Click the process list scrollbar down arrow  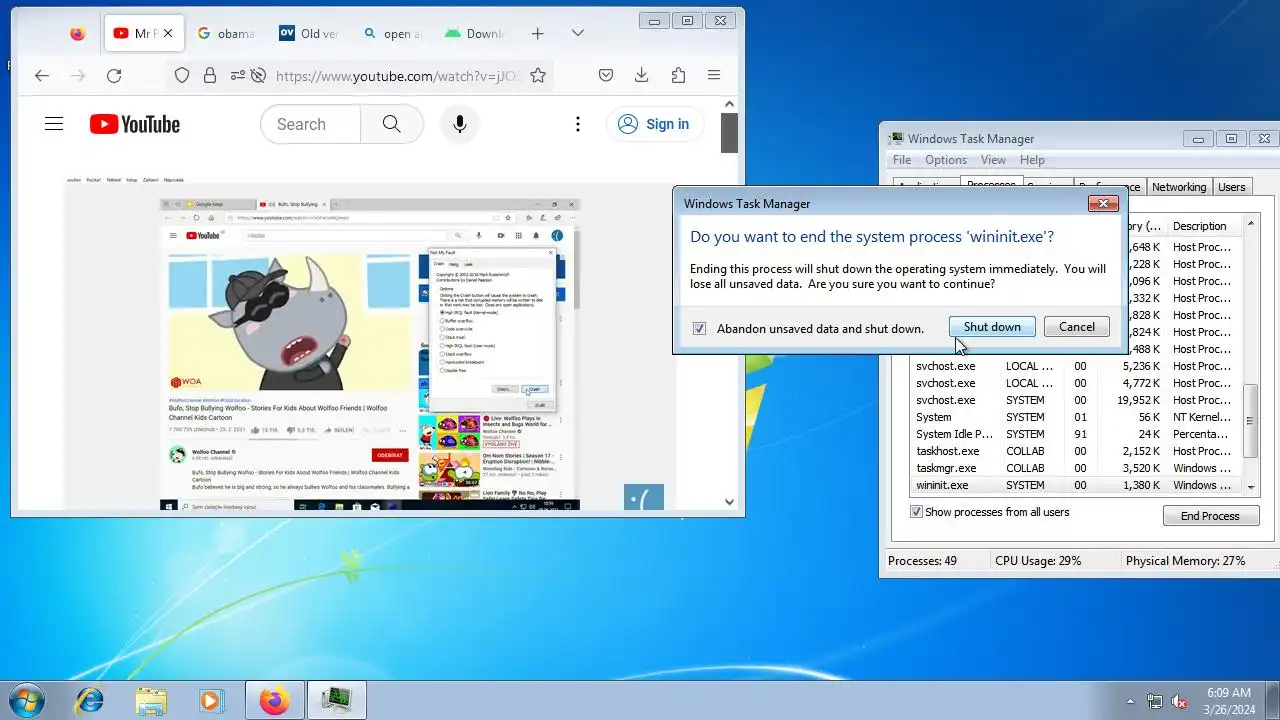click(1250, 485)
